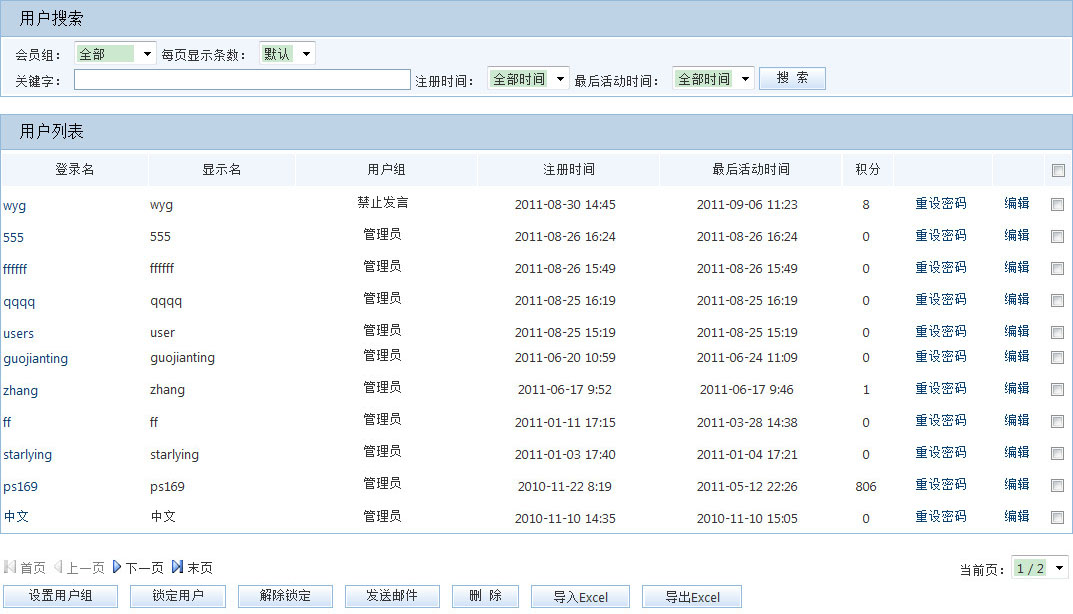Click the 删除 button
Screen dimensions: 1073x614
[485, 596]
